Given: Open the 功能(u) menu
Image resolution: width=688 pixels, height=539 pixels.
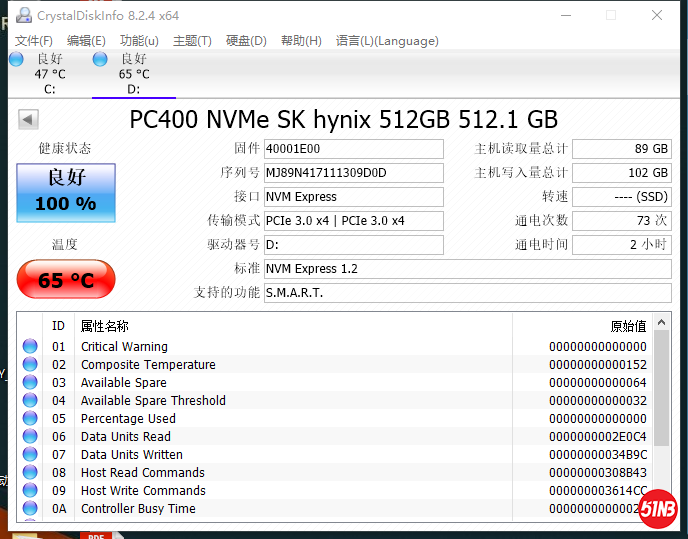Looking at the screenshot, I should pyautogui.click(x=139, y=41).
